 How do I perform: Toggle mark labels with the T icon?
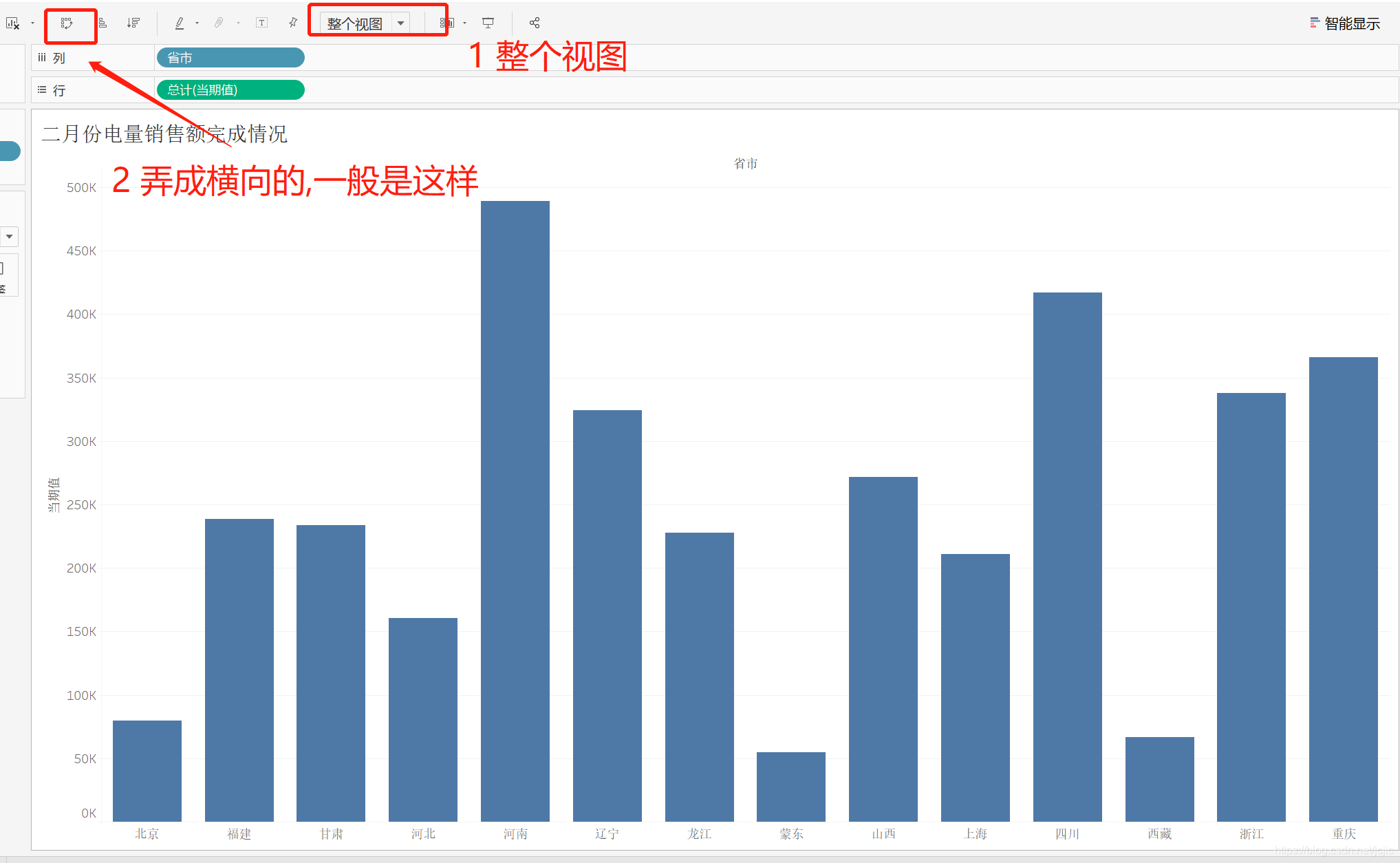click(x=261, y=23)
